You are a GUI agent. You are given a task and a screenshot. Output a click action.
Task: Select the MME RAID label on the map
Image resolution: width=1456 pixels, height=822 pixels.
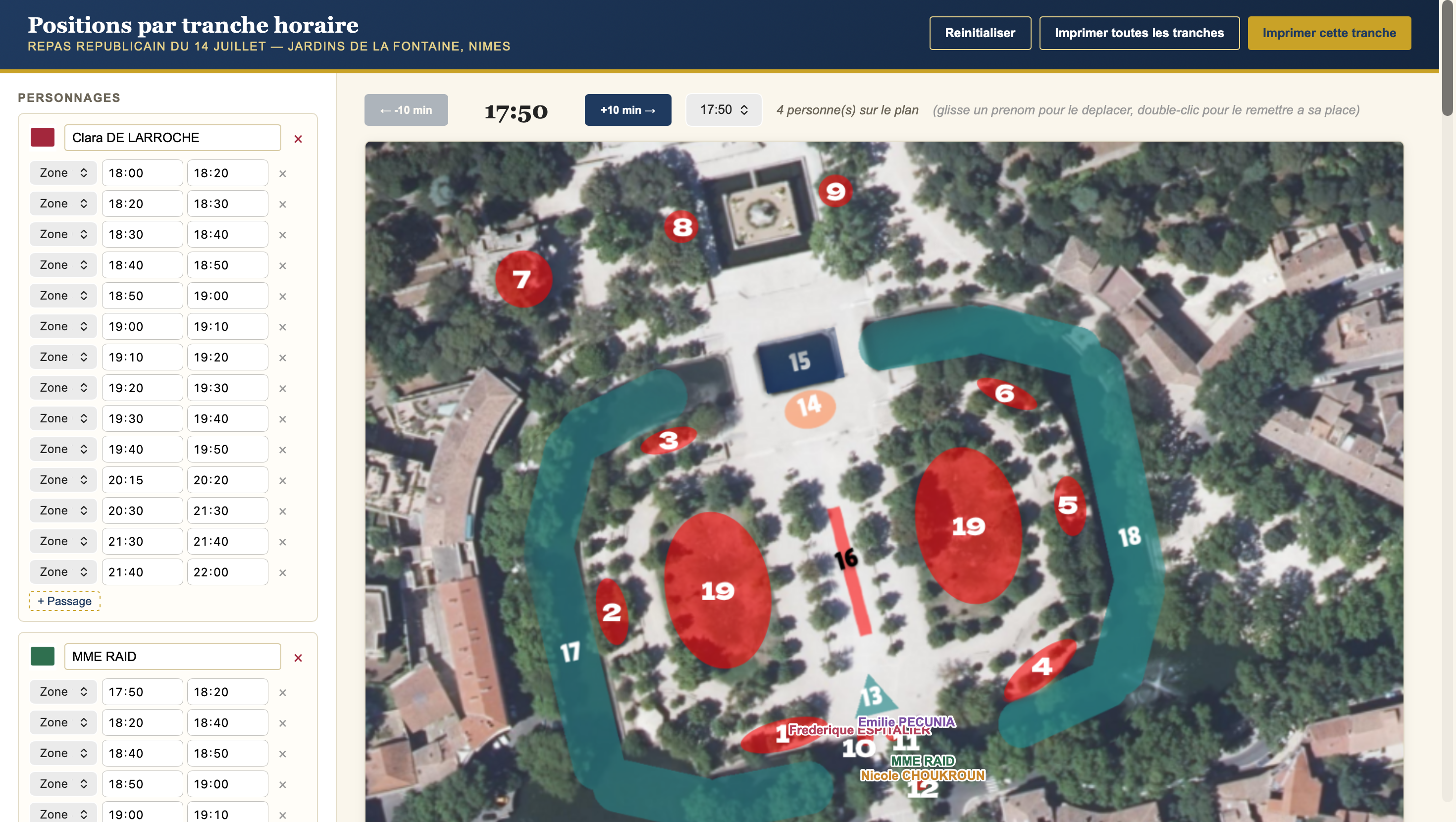[923, 761]
